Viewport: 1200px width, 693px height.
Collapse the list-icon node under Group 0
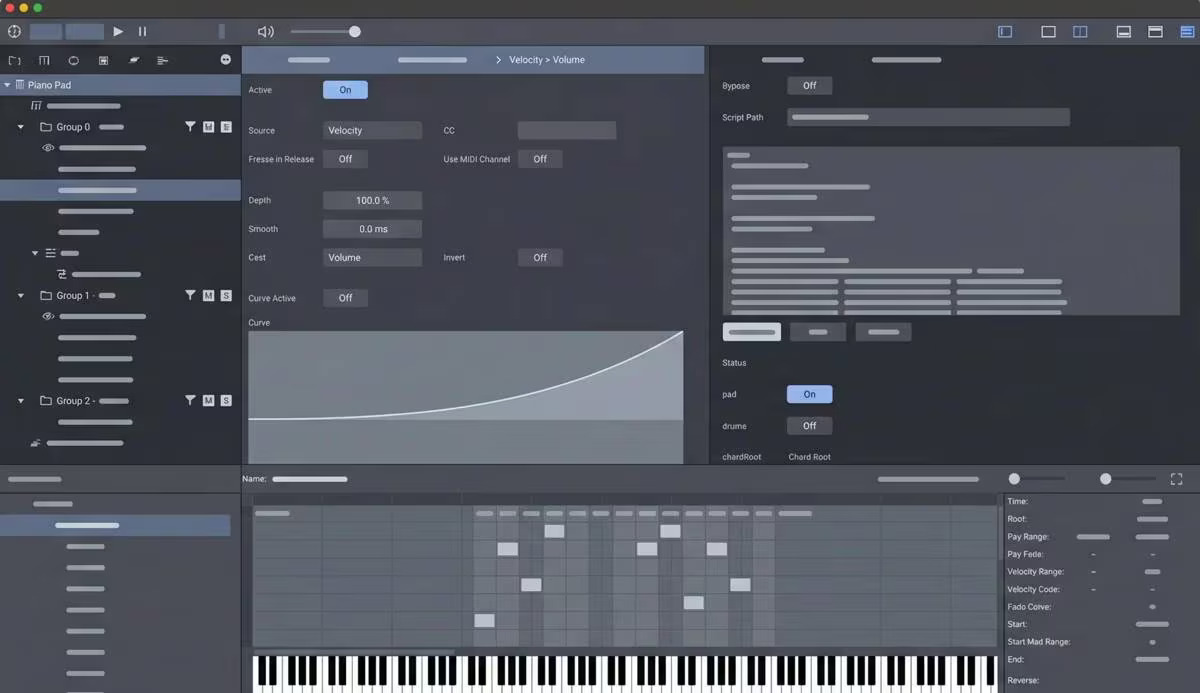(x=36, y=253)
